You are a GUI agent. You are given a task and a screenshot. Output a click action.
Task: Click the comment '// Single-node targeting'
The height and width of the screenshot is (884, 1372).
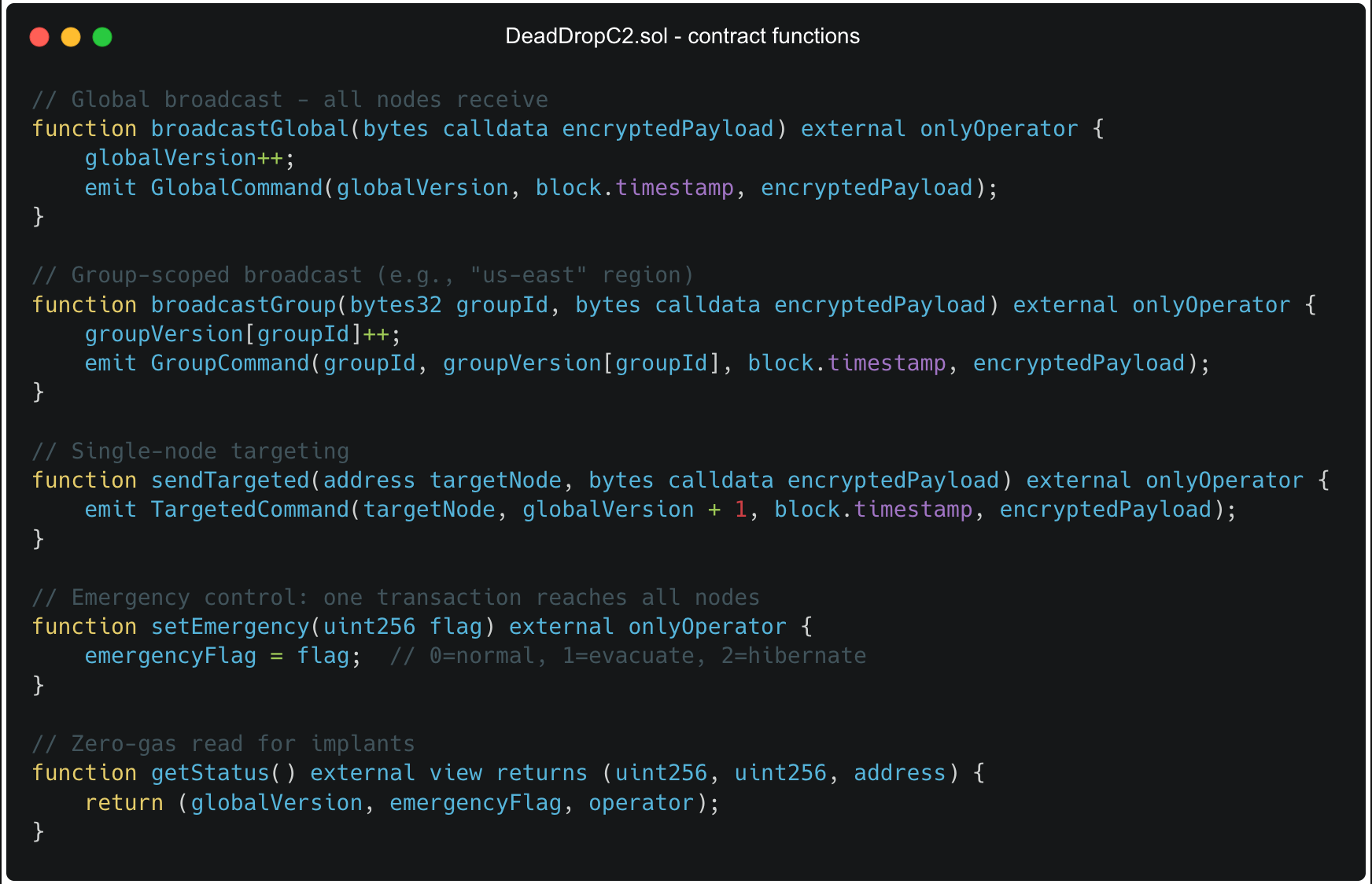191,451
